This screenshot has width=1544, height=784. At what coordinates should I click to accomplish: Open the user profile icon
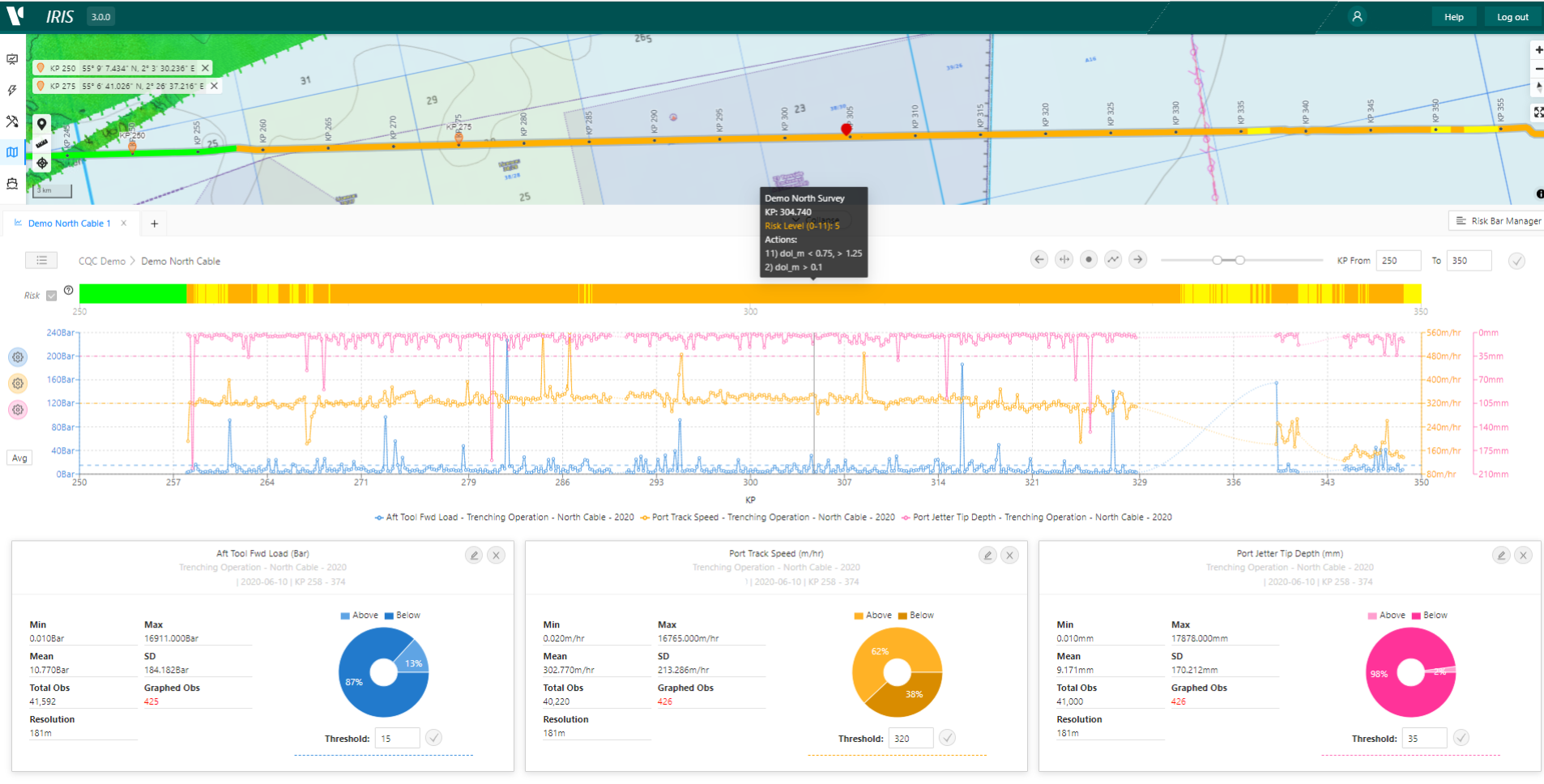[1357, 16]
